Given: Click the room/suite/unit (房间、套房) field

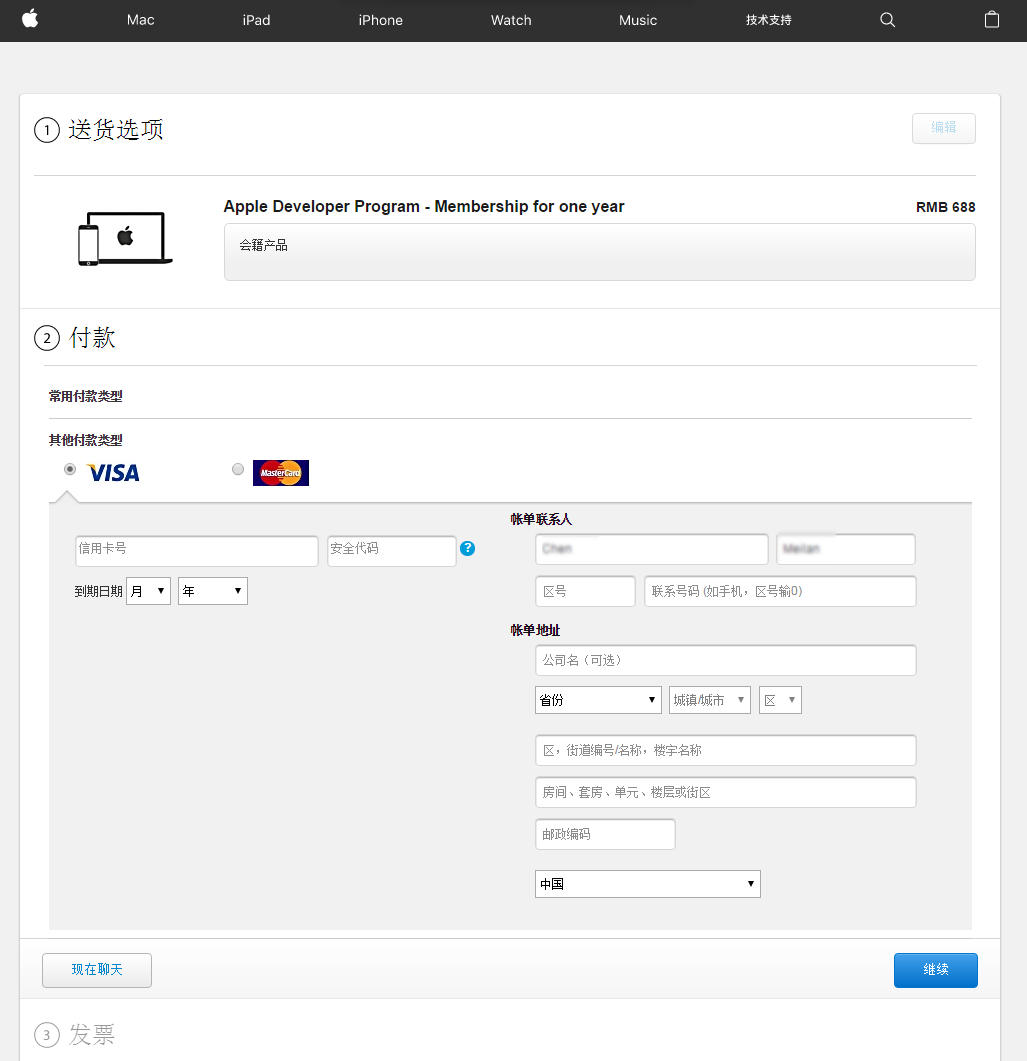Looking at the screenshot, I should [x=725, y=792].
